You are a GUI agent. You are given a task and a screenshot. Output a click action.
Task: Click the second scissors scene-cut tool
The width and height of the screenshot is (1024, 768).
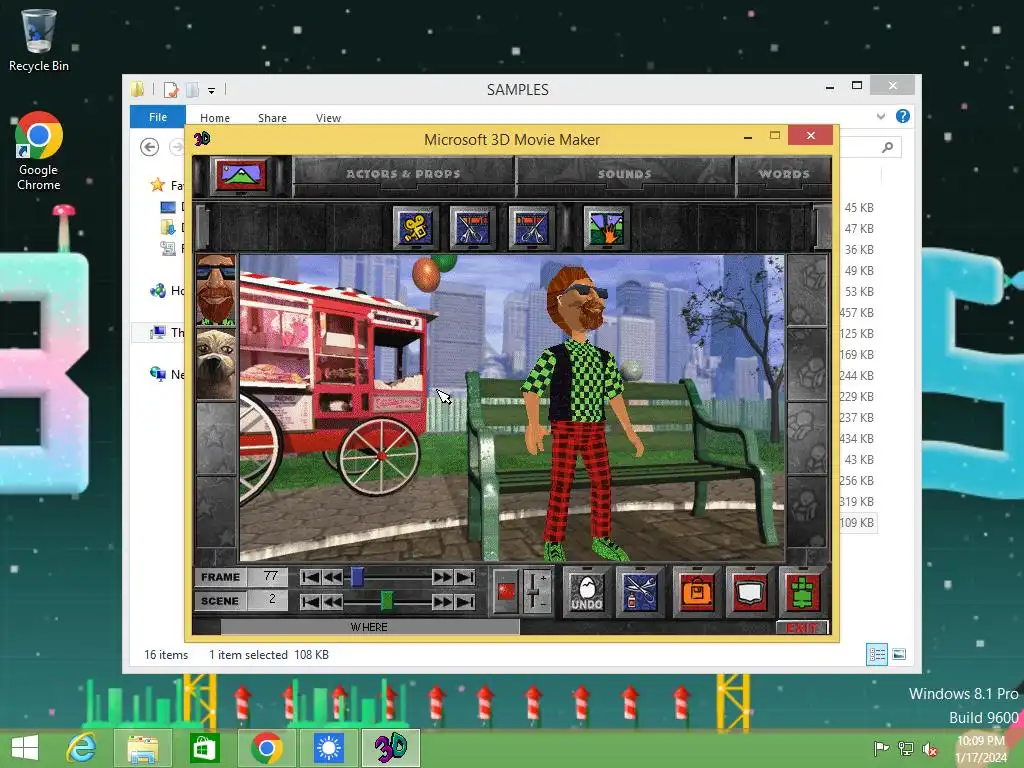[531, 228]
